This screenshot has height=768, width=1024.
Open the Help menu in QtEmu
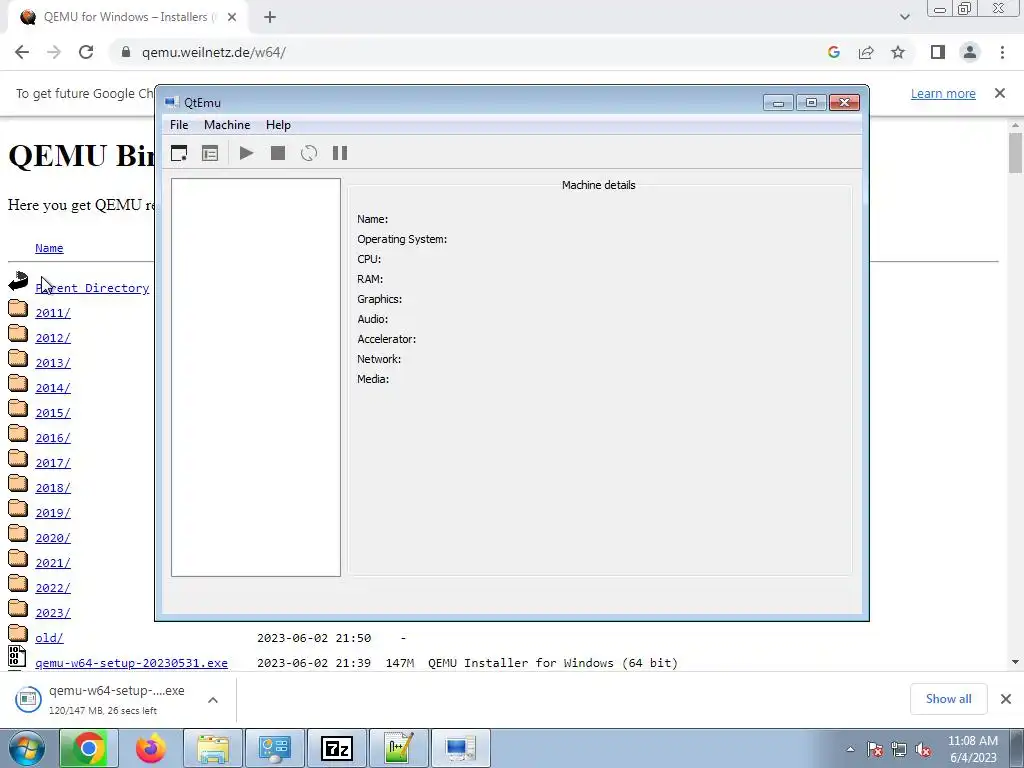278,125
